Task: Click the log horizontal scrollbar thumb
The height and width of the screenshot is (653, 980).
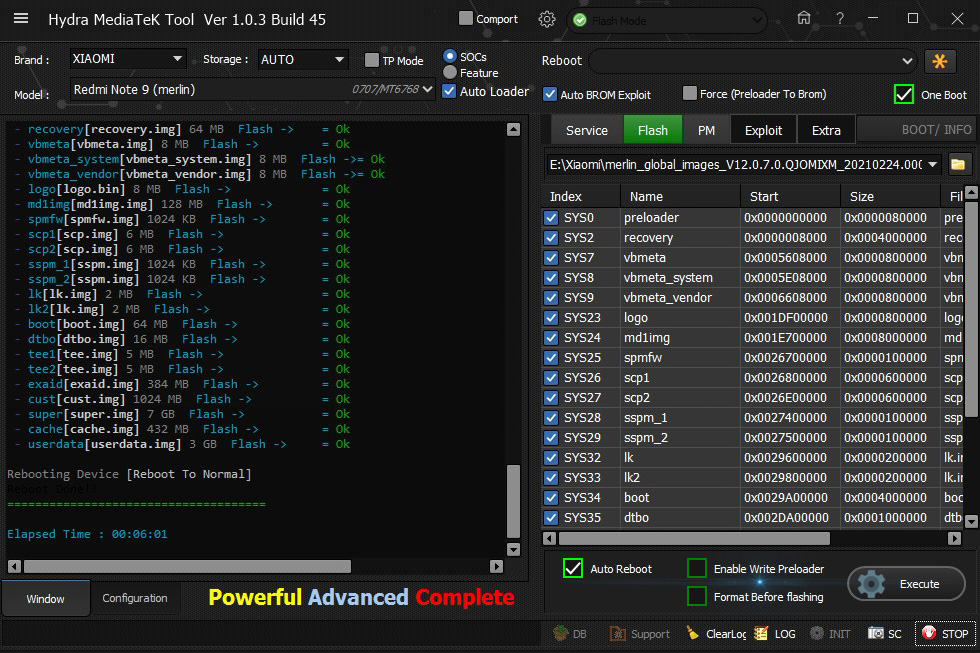Action: (187, 566)
